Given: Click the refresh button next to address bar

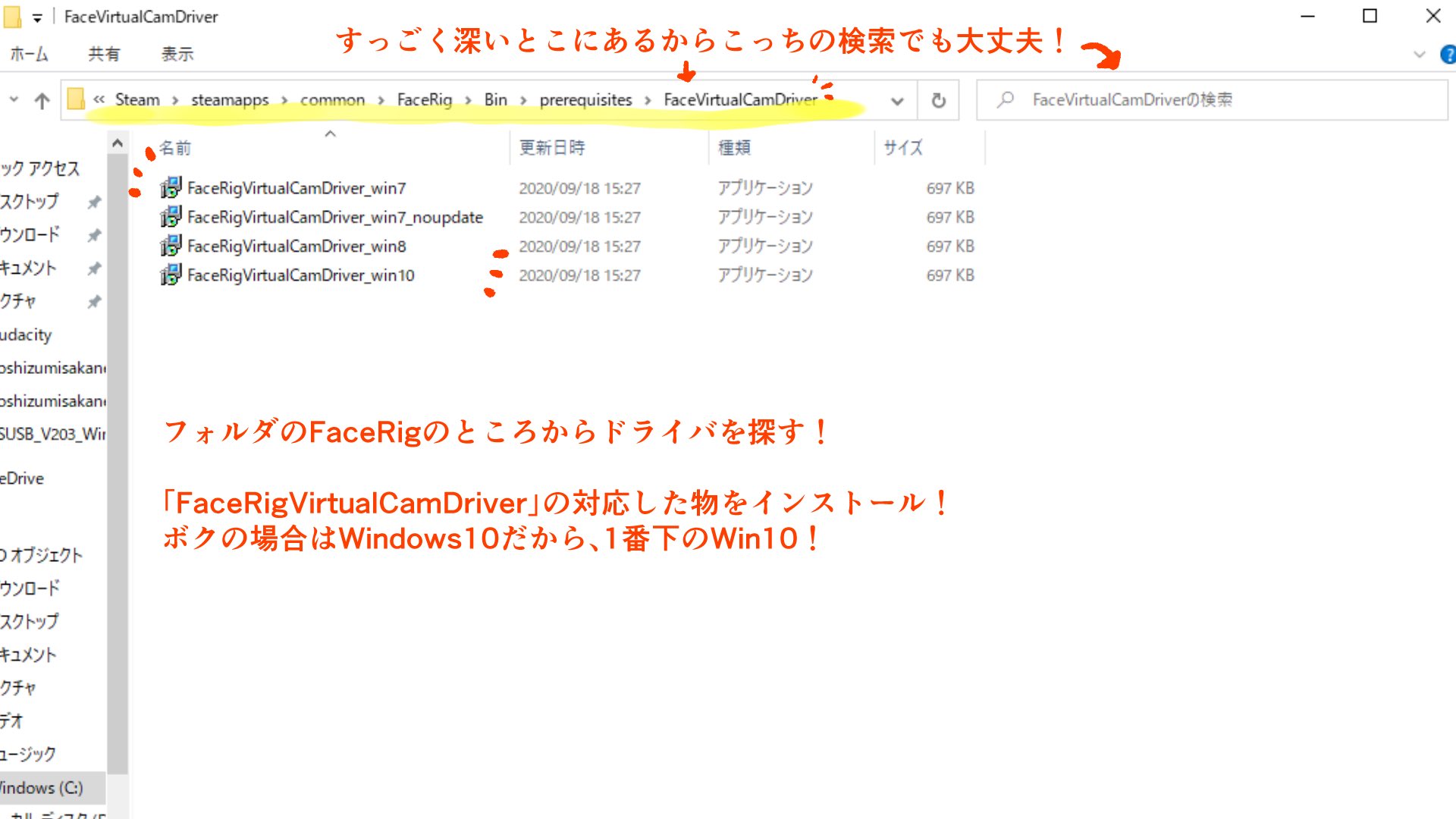Looking at the screenshot, I should click(x=939, y=100).
